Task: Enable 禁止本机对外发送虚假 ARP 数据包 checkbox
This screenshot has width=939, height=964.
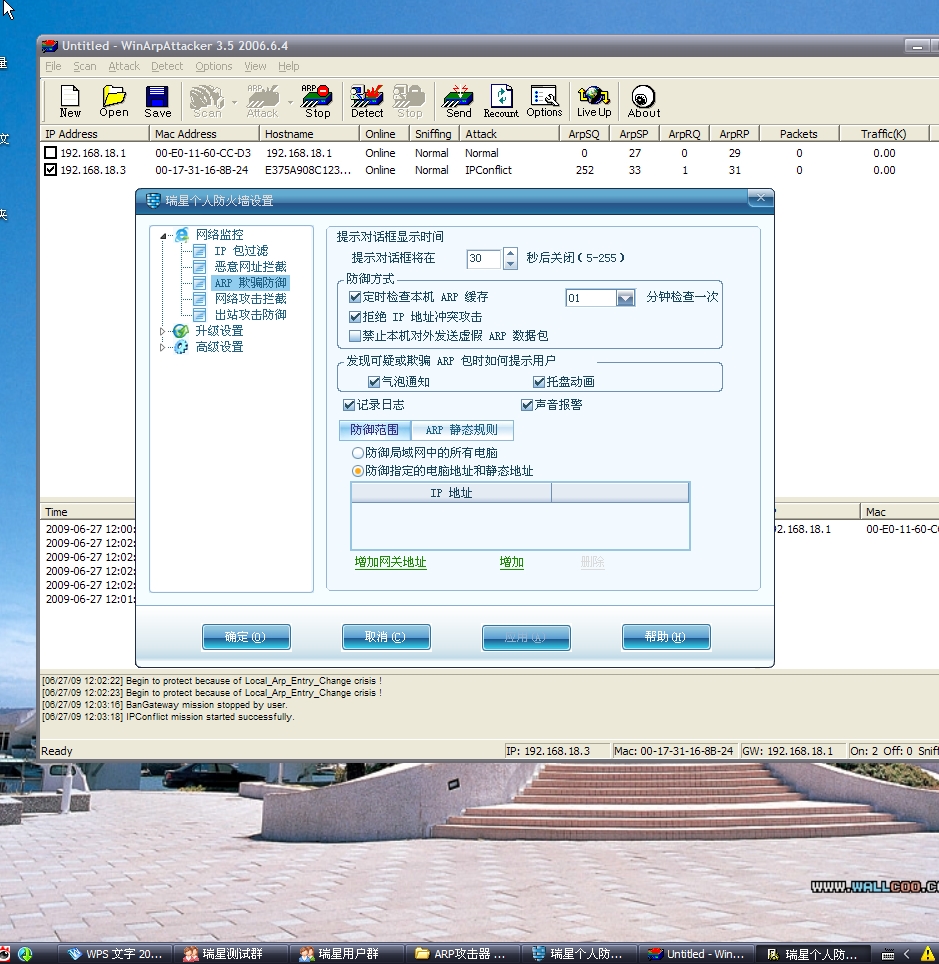Action: point(355,336)
